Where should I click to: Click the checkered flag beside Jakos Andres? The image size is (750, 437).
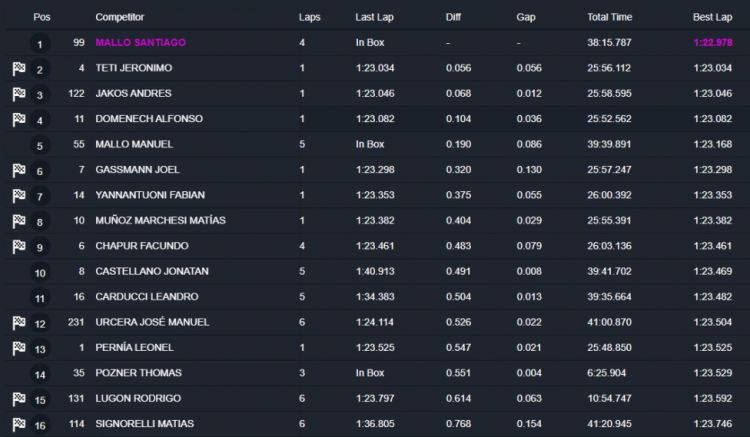pyautogui.click(x=18, y=94)
